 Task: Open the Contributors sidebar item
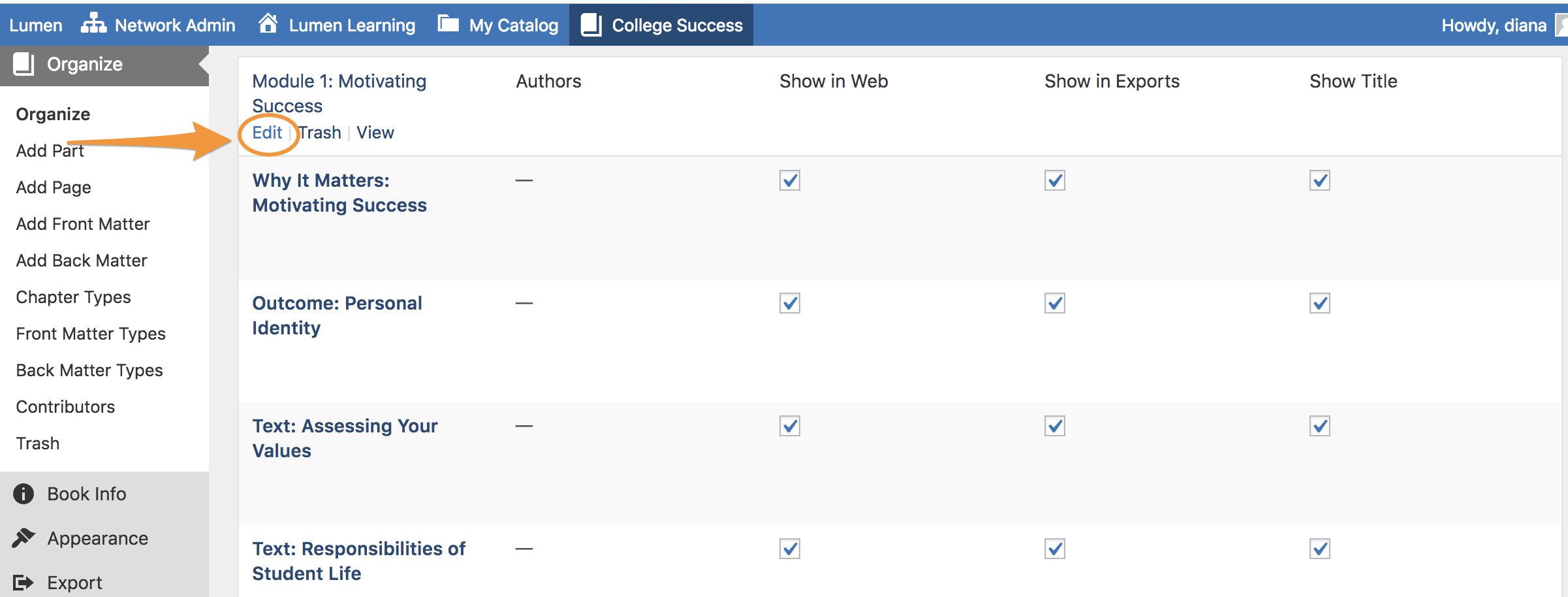(65, 407)
